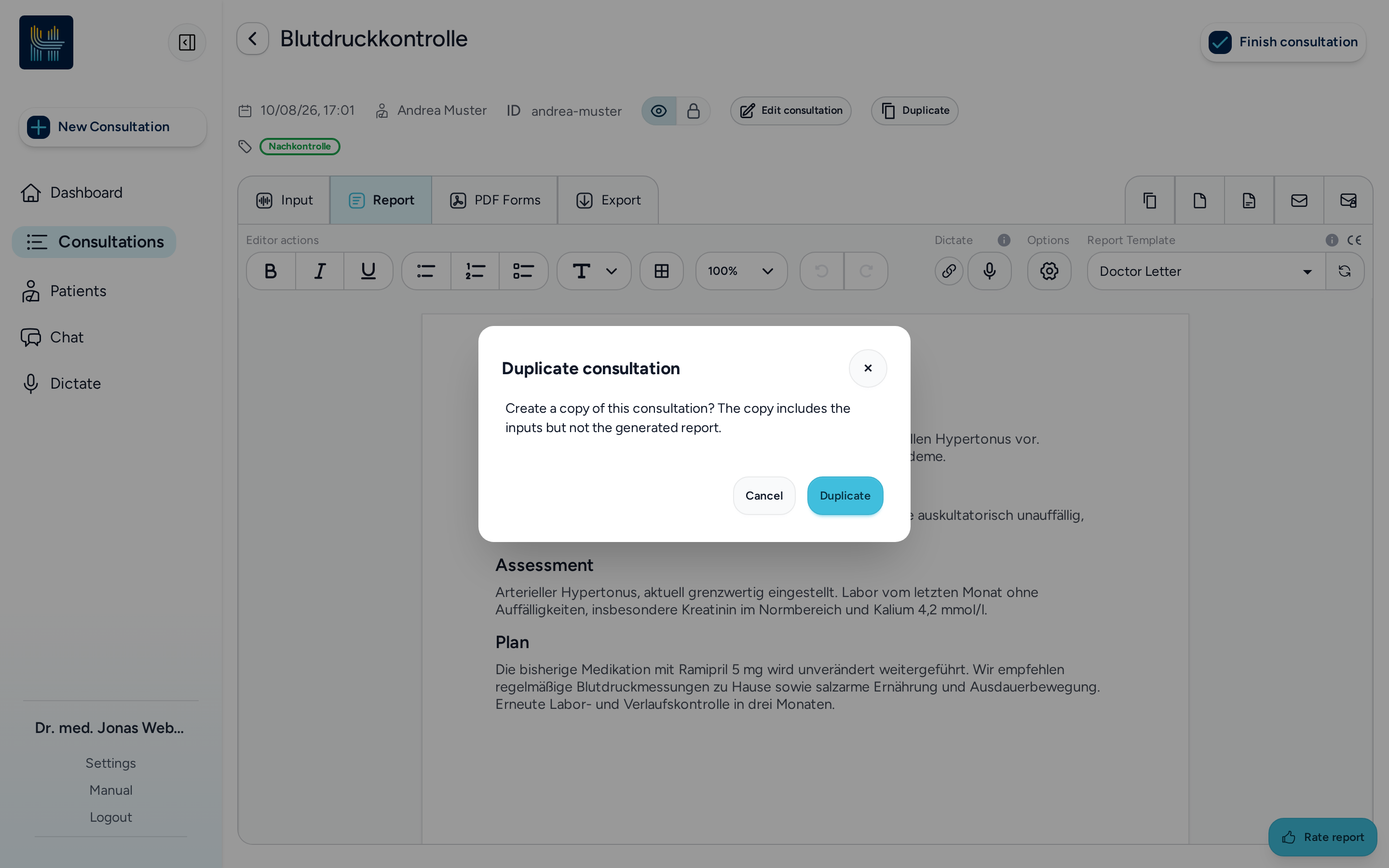Viewport: 1389px width, 868px height.
Task: Open Dictate in the sidebar
Action: click(61, 383)
